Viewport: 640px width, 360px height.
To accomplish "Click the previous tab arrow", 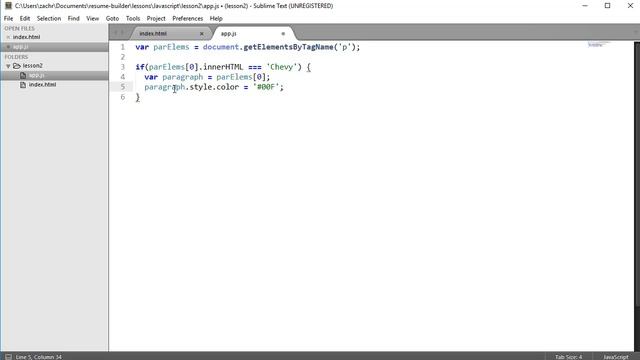I will 116,33.
